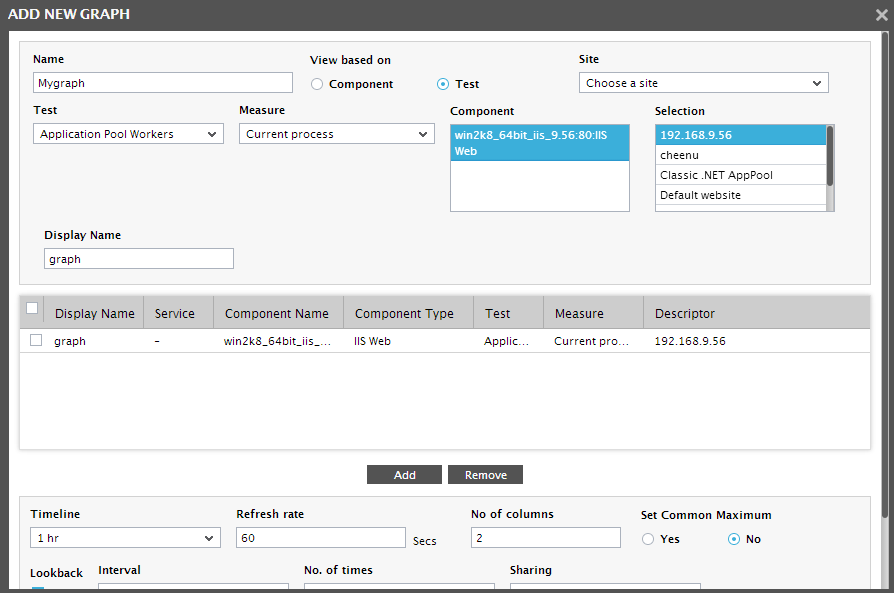Select Default website in Selection list
894x593 pixels.
tap(740, 195)
